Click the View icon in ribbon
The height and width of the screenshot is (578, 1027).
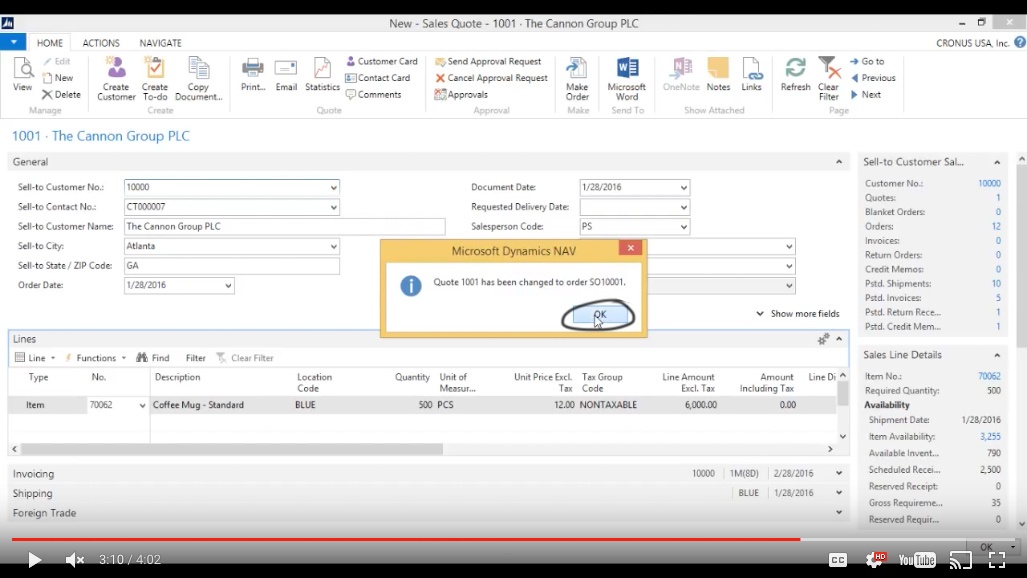[x=22, y=74]
